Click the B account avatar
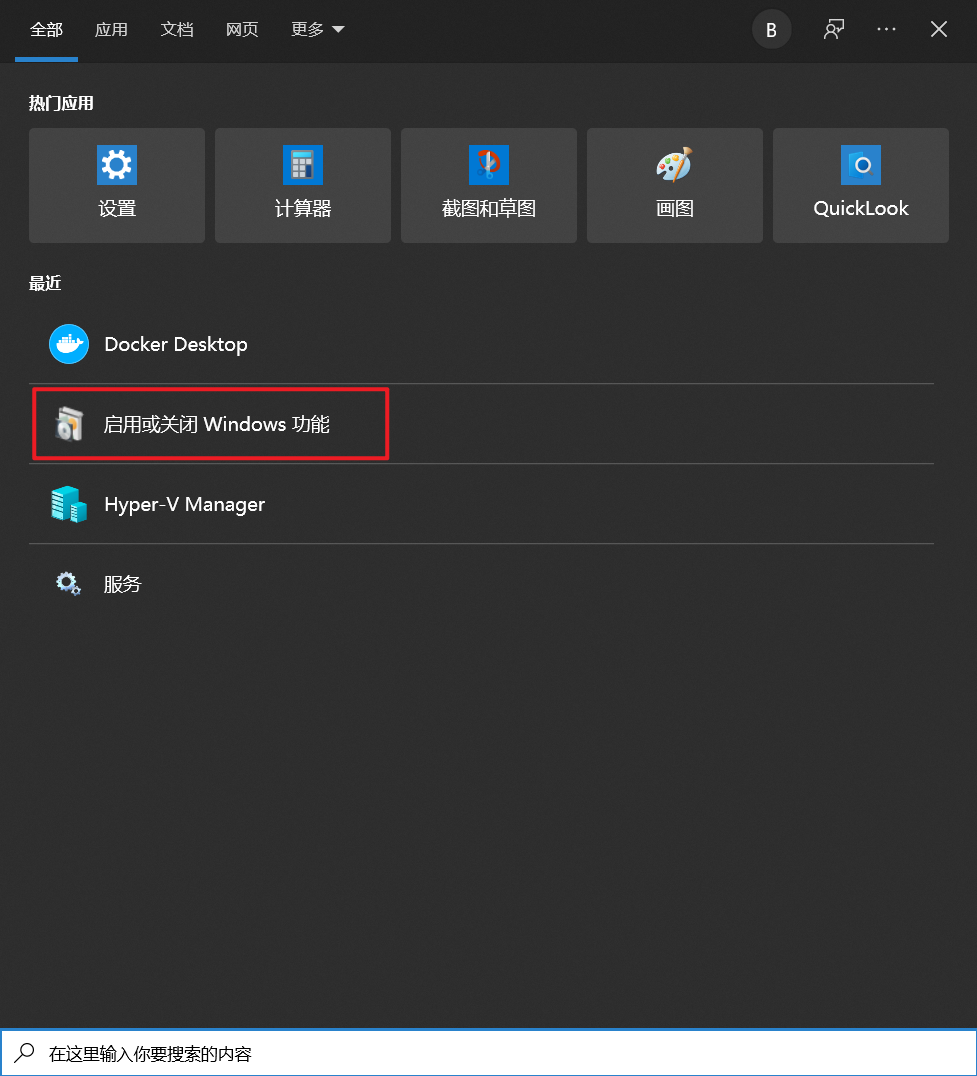Viewport: 977px width, 1076px height. pyautogui.click(x=771, y=30)
